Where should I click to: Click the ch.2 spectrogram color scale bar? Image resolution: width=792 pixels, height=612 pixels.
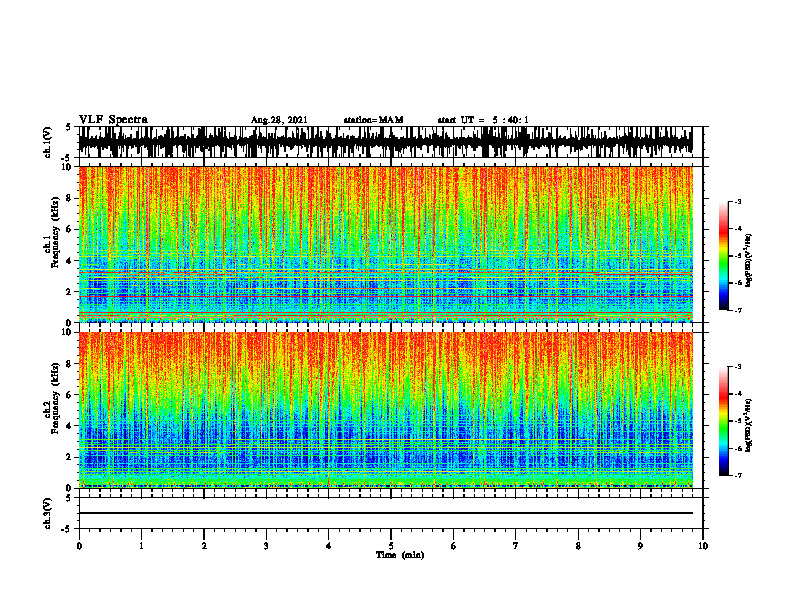click(724, 421)
